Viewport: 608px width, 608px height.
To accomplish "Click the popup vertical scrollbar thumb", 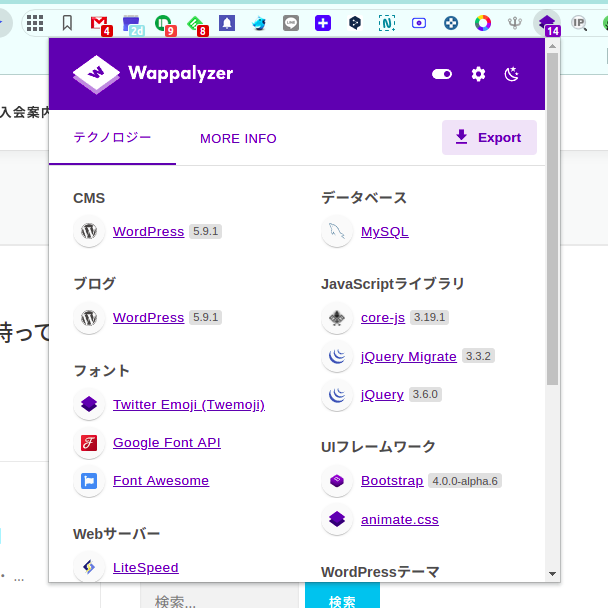I will coord(553,219).
